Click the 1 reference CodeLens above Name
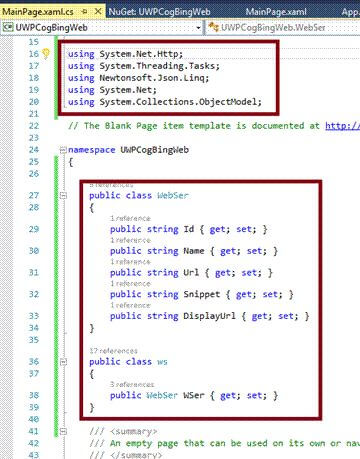Screen dimensions: 360x459 click(x=130, y=240)
